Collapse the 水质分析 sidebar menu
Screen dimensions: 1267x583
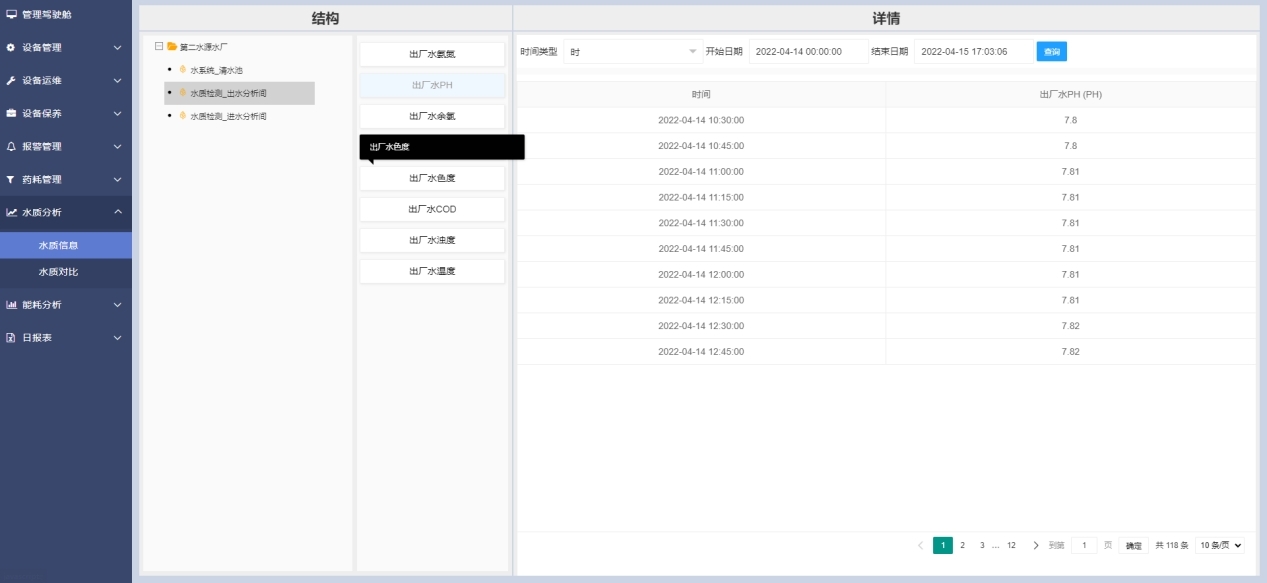(117, 212)
